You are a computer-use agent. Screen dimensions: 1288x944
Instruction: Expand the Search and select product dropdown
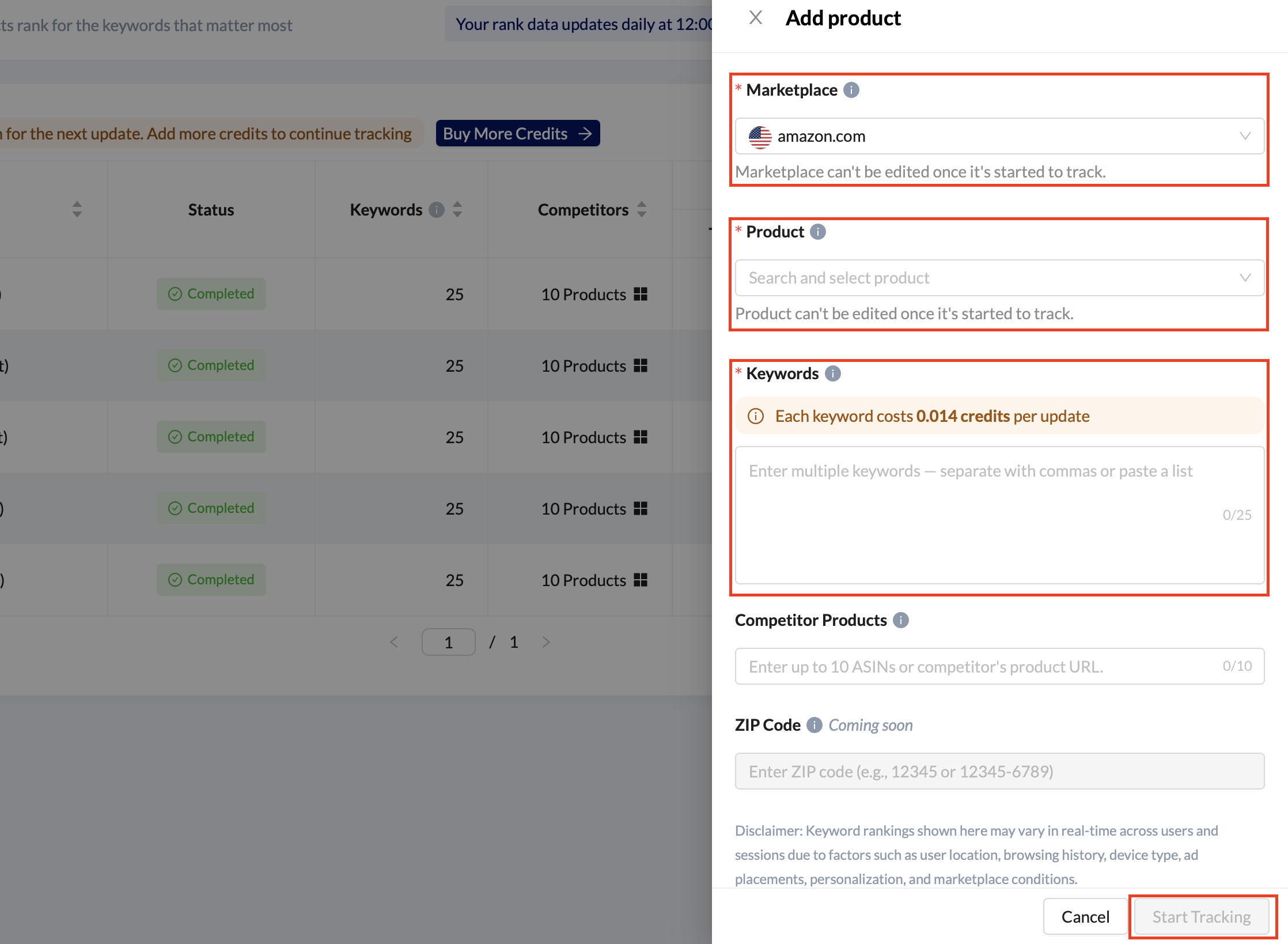coord(999,278)
